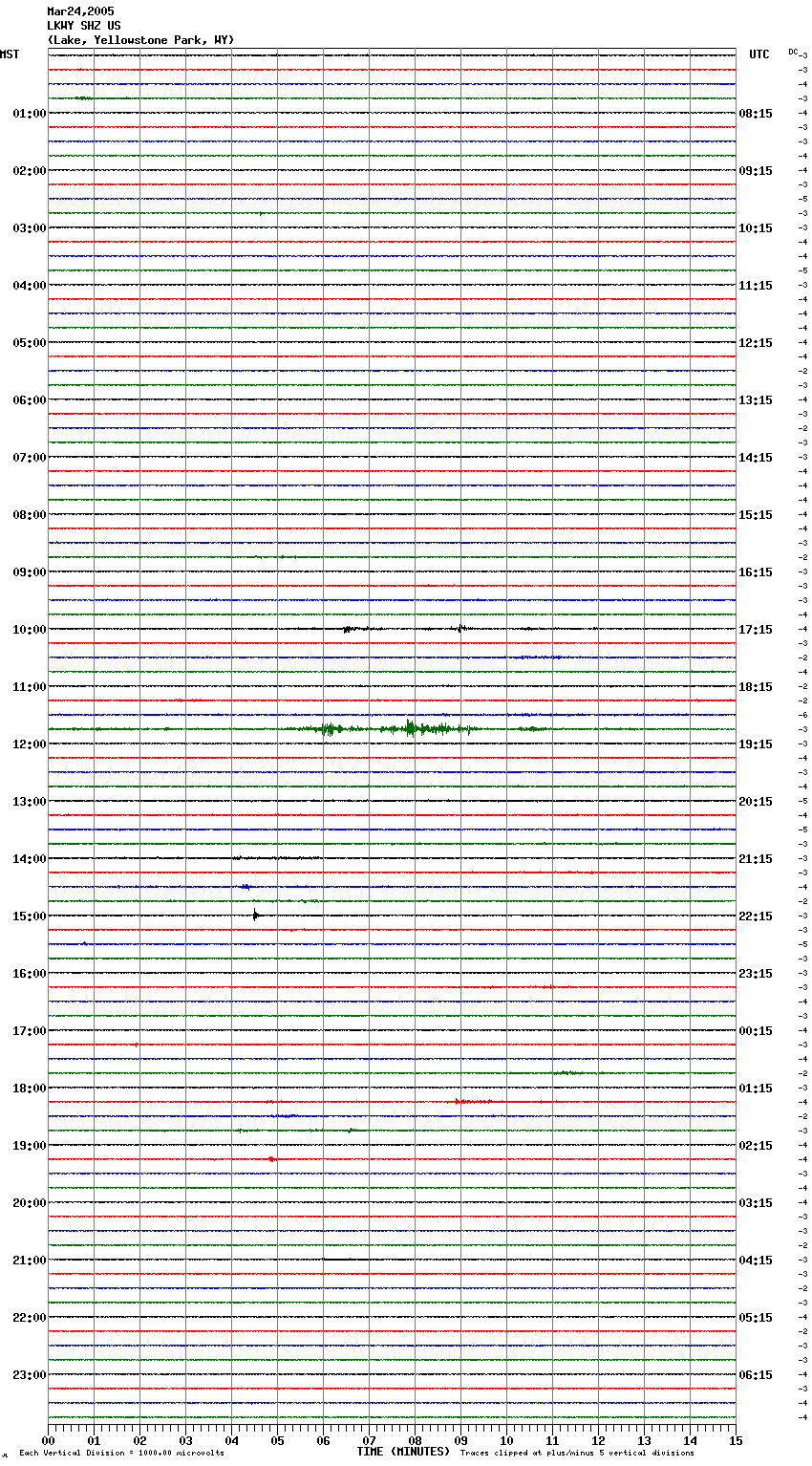Click the 01:15 UTC time label
Image resolution: width=812 pixels, height=1466 pixels.
click(756, 1089)
